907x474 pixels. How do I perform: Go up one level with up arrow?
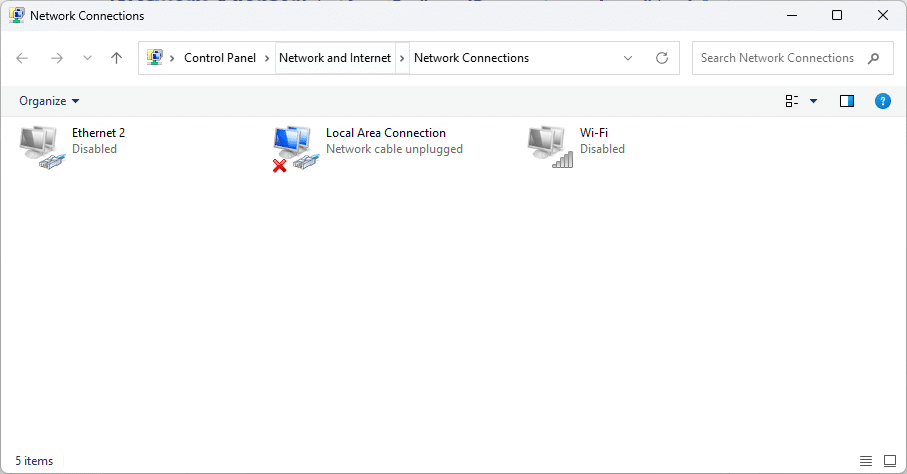[116, 58]
